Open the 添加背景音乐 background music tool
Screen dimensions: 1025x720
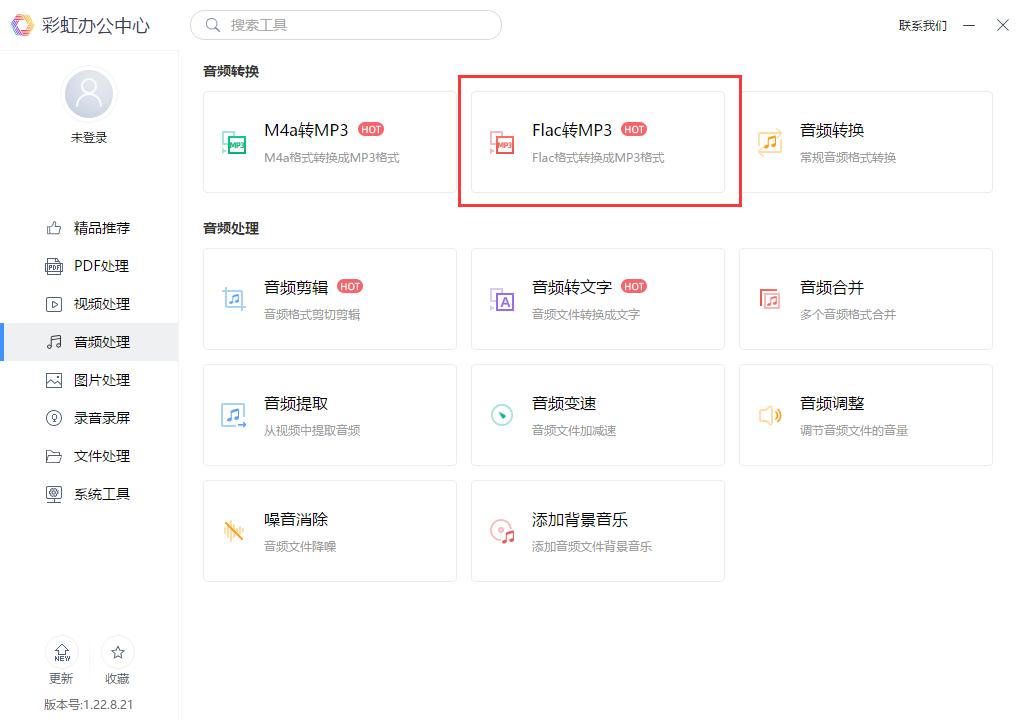click(x=597, y=531)
